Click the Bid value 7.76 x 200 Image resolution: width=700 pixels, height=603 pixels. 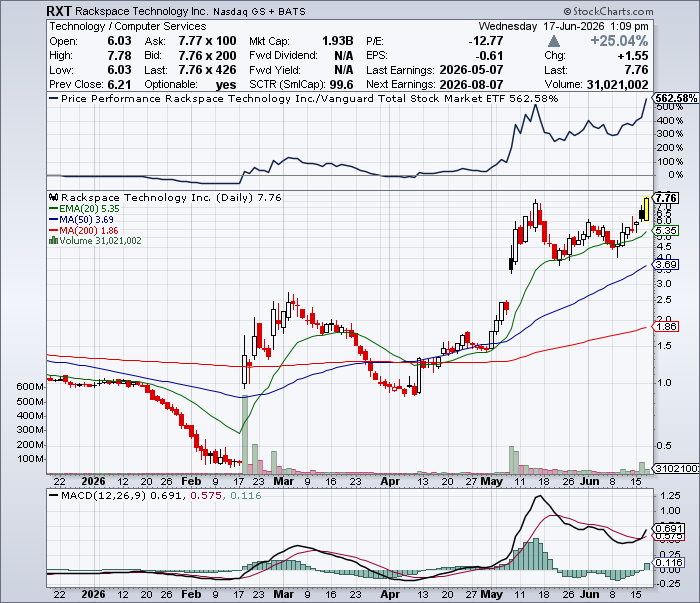(x=207, y=56)
